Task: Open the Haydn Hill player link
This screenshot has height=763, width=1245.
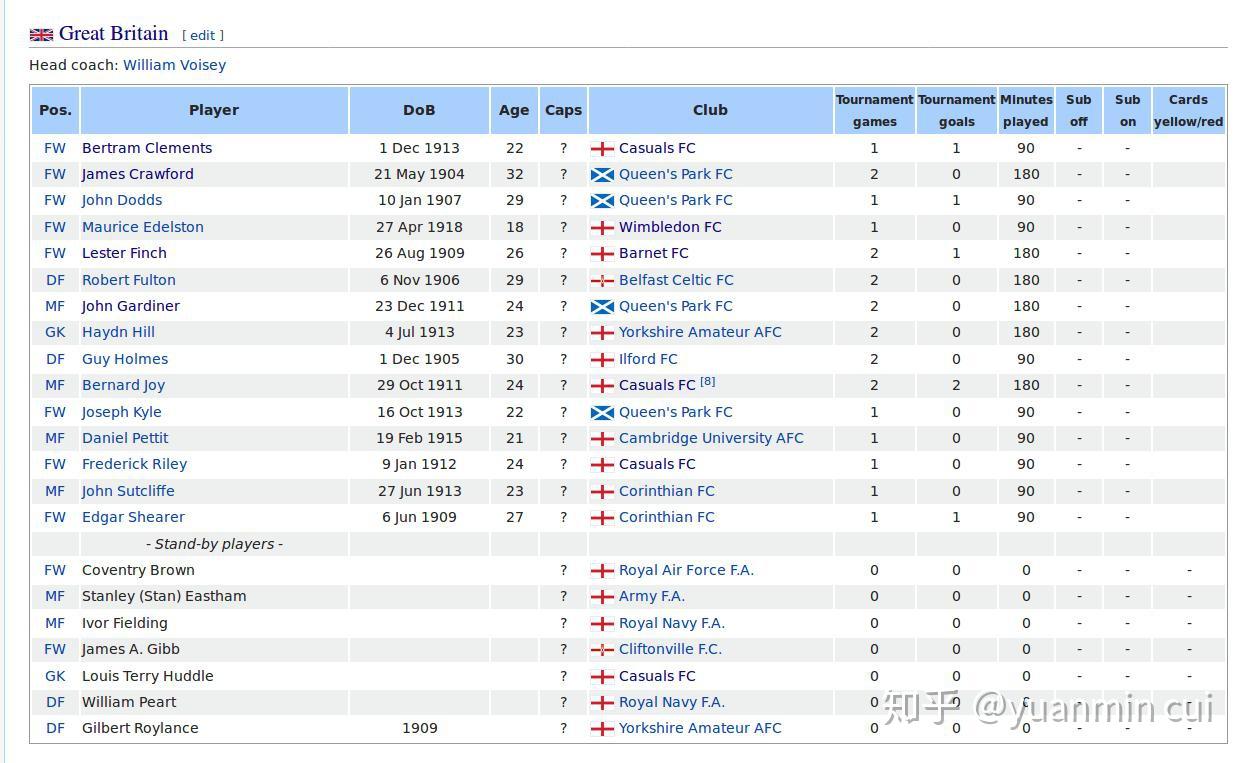Action: pos(118,332)
